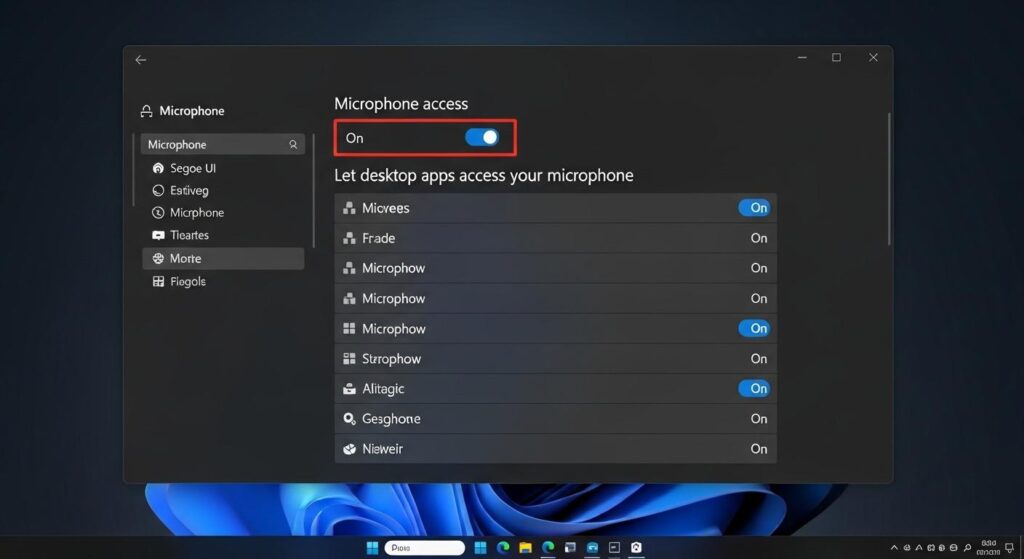Open the notification icon in the system tray

tap(1010, 547)
